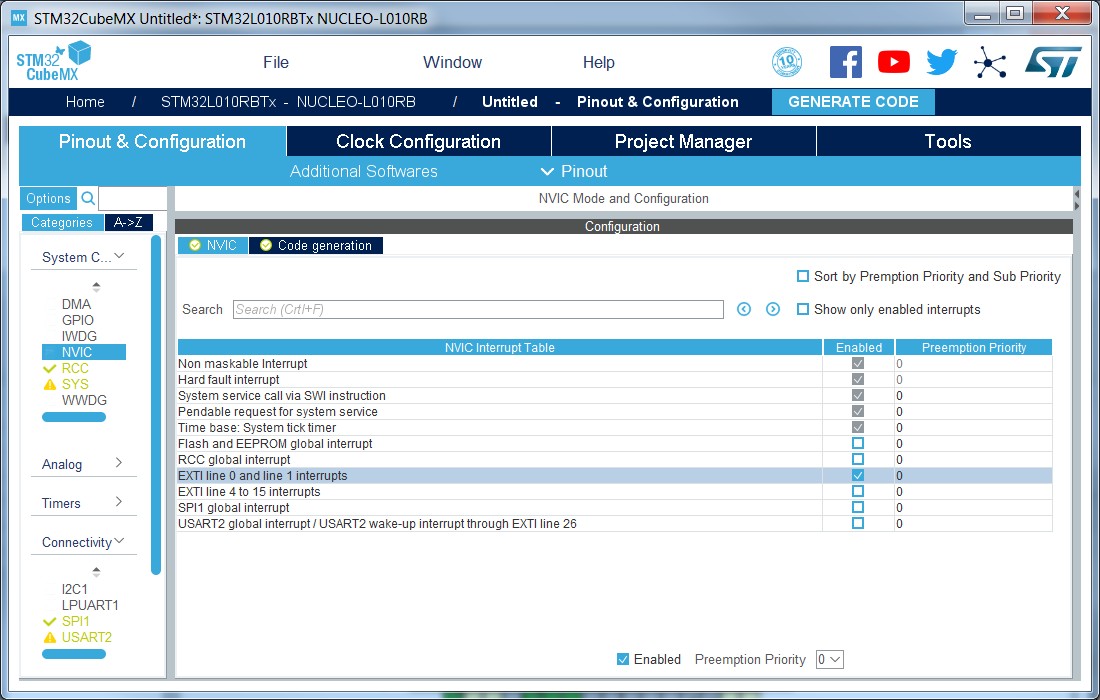Viewport: 1100px width, 700px height.
Task: Collapse the System Core category
Action: coord(119,257)
